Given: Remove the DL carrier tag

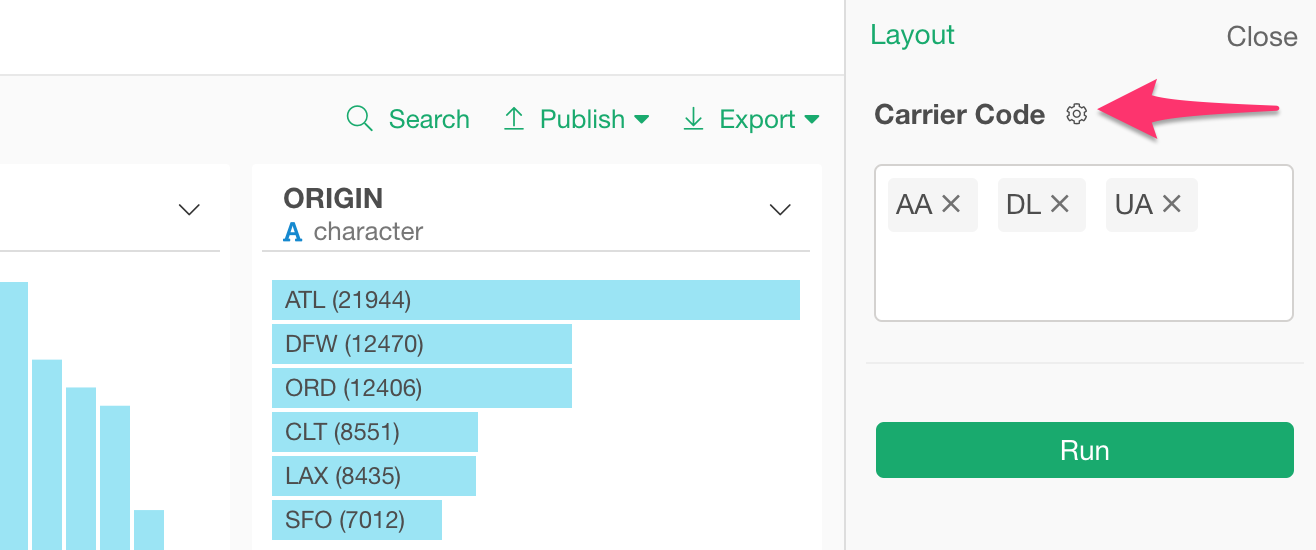Looking at the screenshot, I should point(1060,204).
